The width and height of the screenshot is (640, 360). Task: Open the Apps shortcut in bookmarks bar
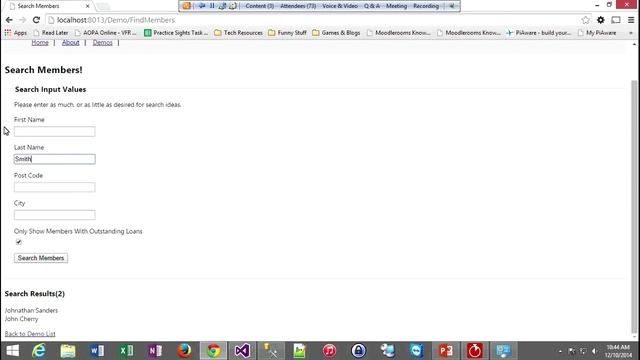coord(16,33)
